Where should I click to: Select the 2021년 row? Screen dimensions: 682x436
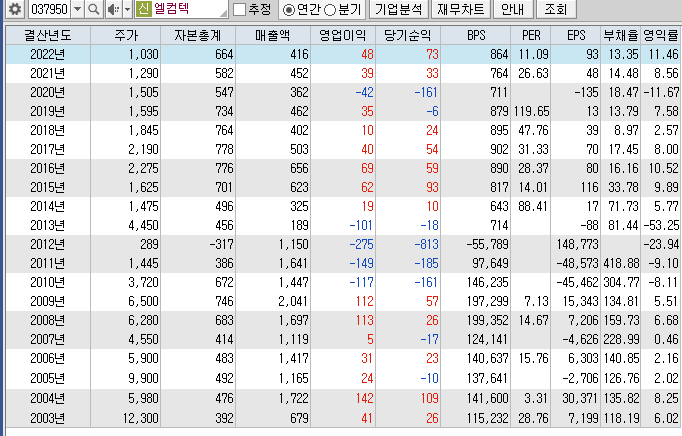(343, 73)
